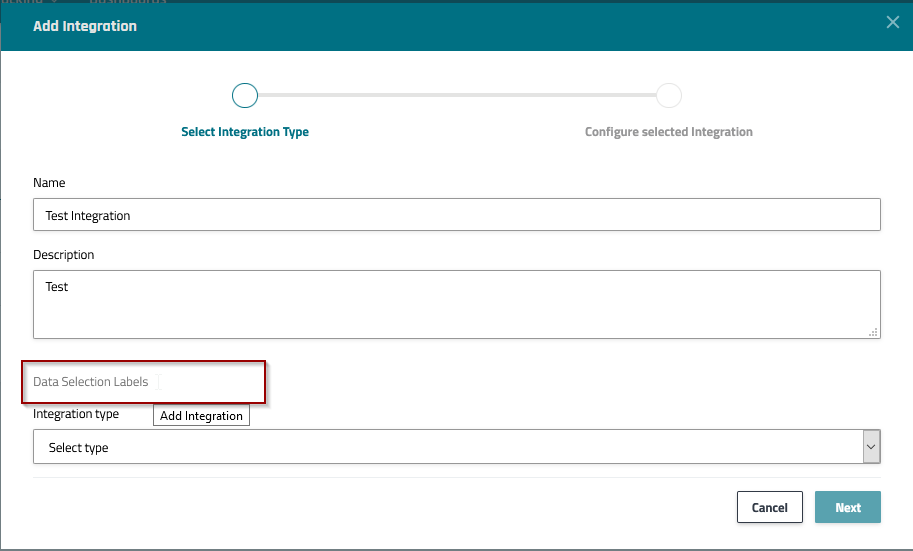Click Next to continue the wizard
This screenshot has width=913, height=551.
point(847,507)
